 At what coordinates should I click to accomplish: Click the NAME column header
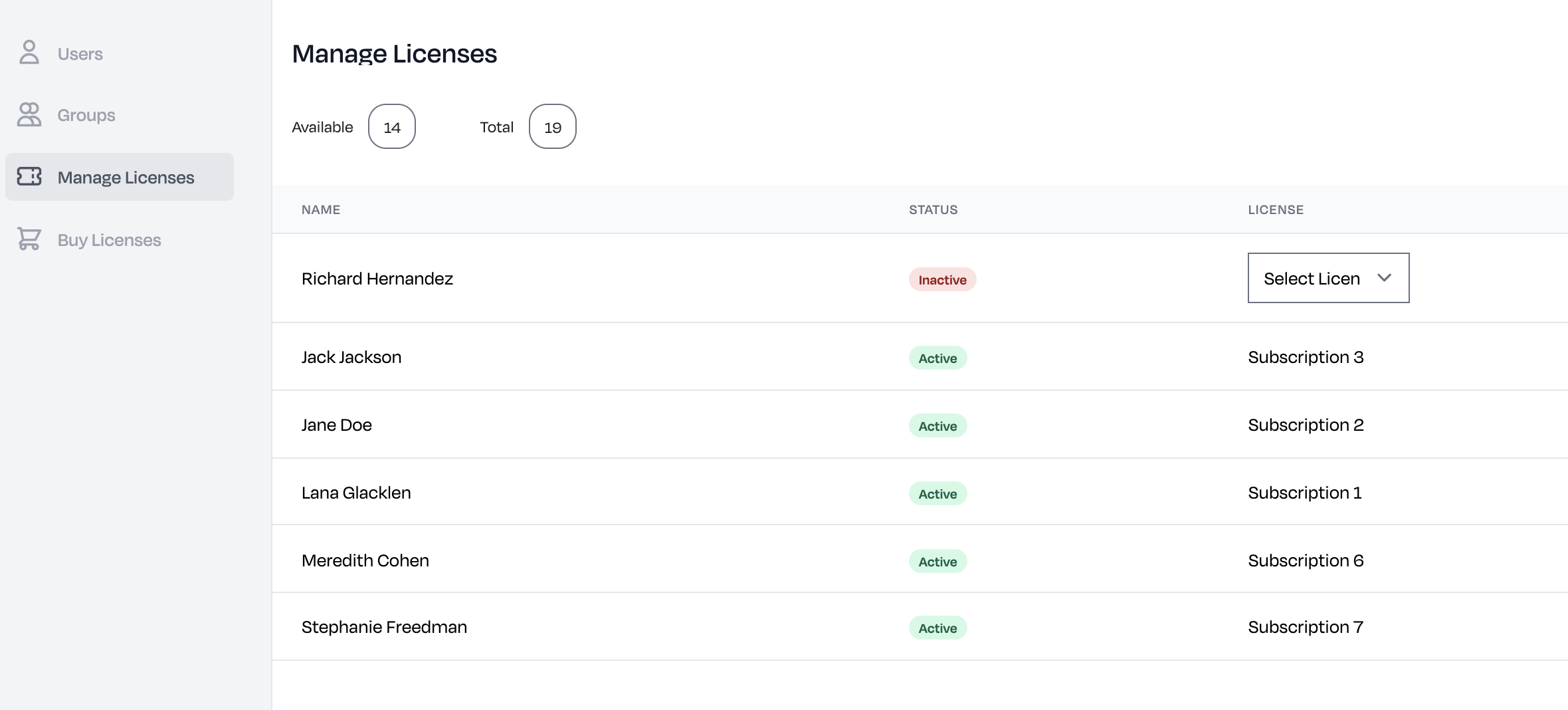[321, 209]
